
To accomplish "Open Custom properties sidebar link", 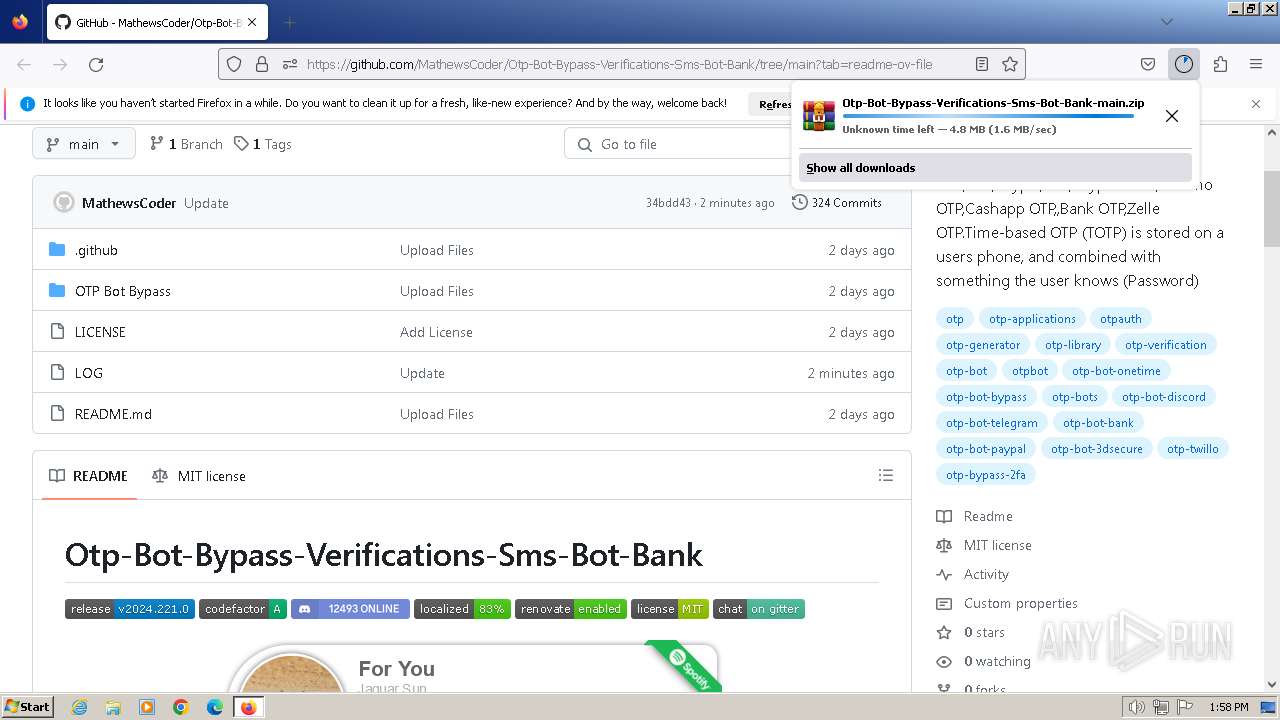I will [1021, 603].
